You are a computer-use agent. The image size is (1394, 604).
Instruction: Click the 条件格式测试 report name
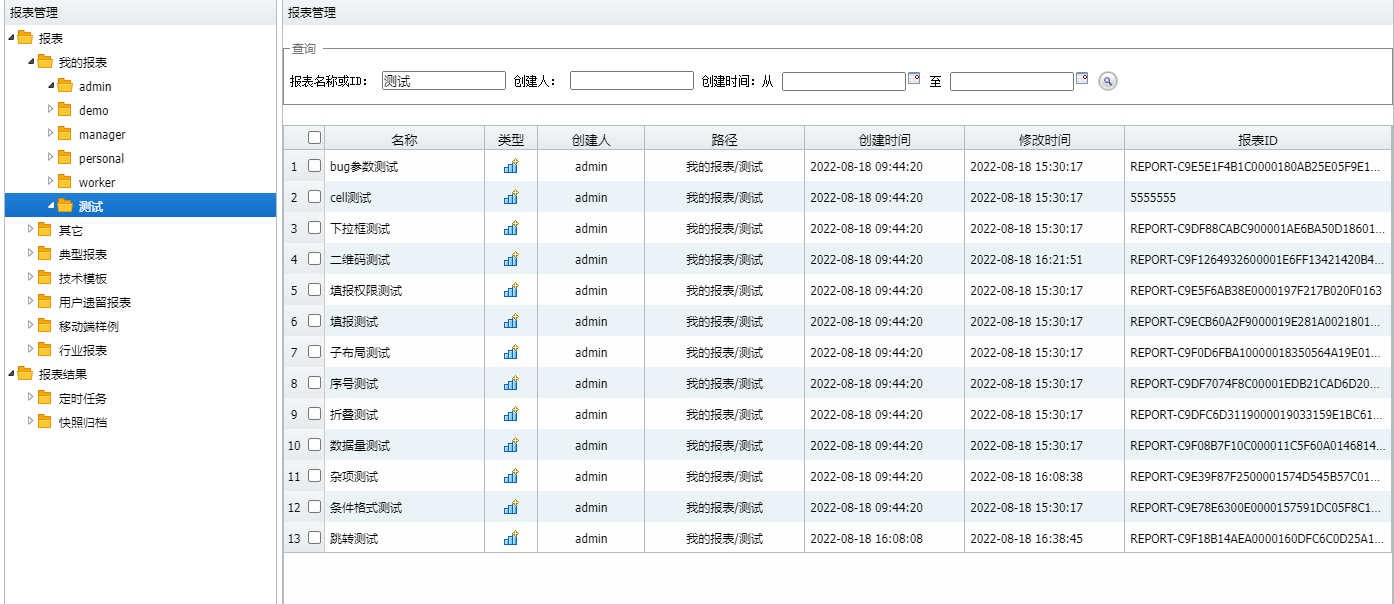click(366, 508)
